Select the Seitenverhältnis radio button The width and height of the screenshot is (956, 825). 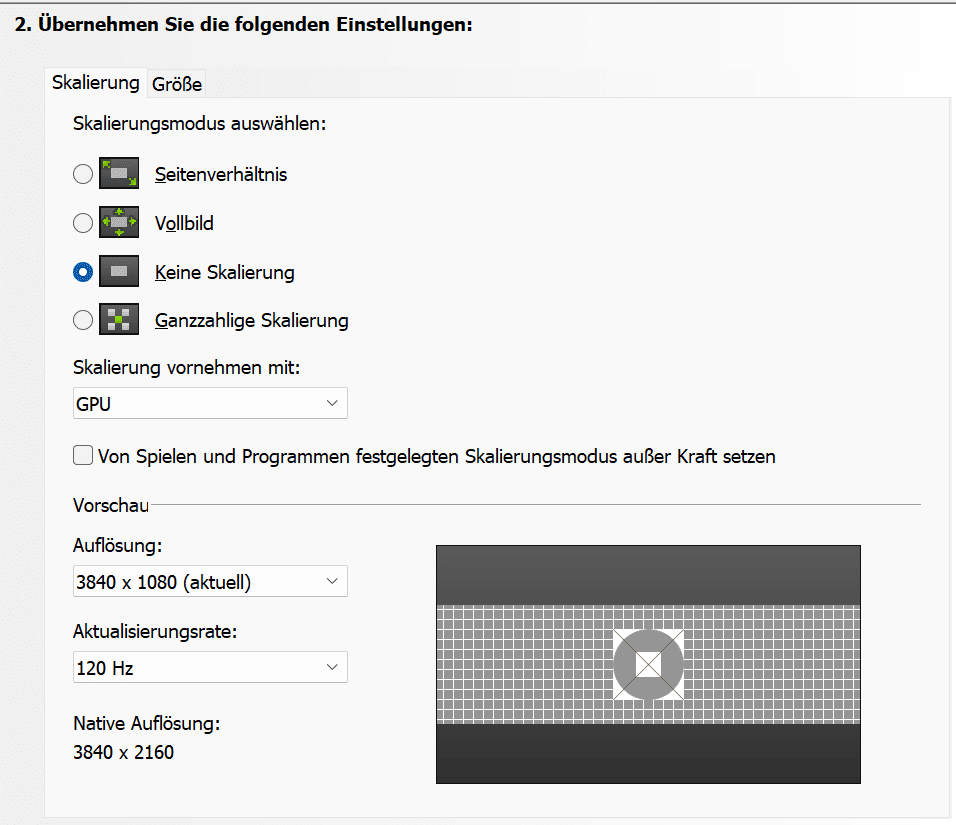click(x=83, y=174)
